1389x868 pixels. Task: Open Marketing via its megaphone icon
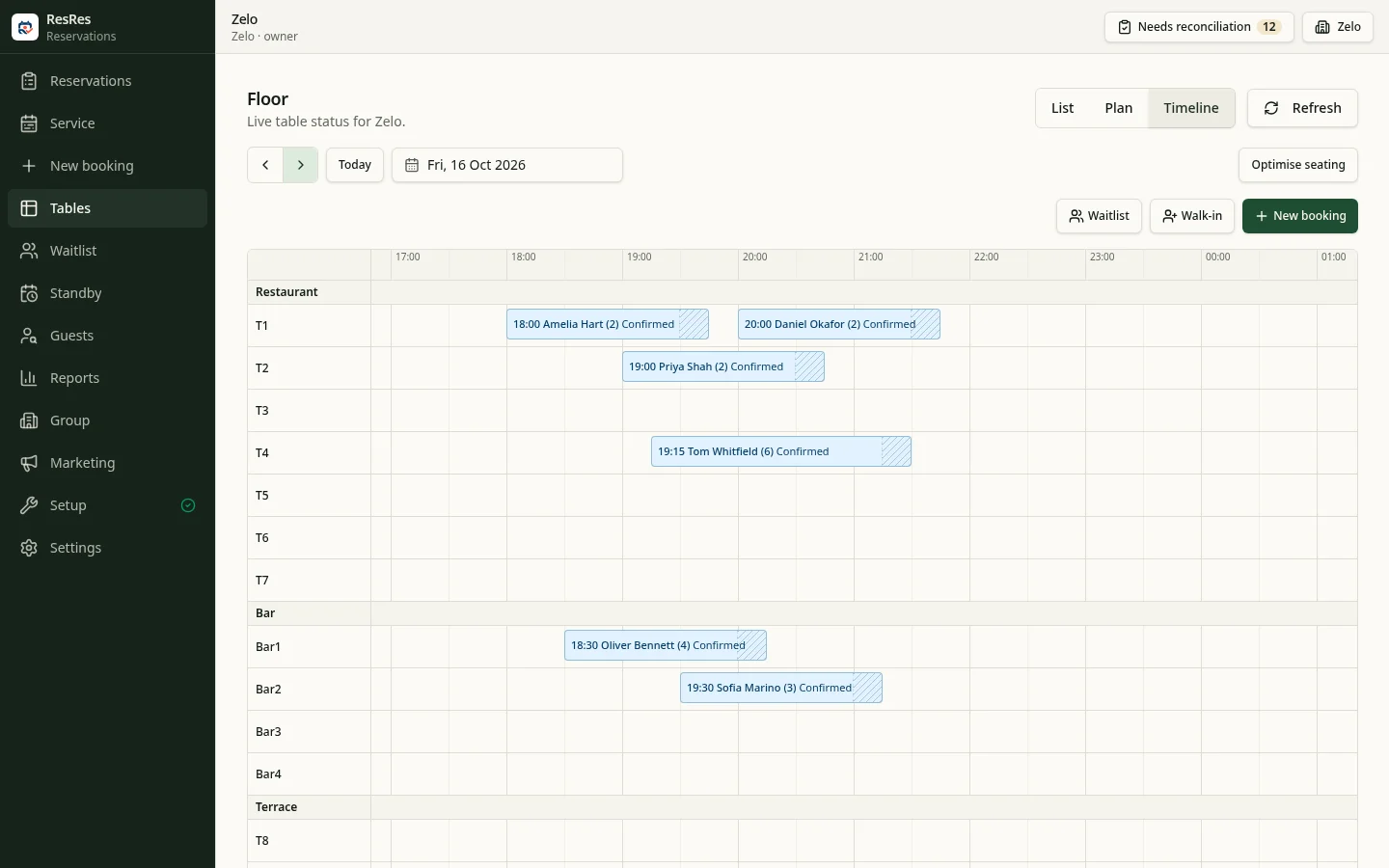click(x=29, y=463)
